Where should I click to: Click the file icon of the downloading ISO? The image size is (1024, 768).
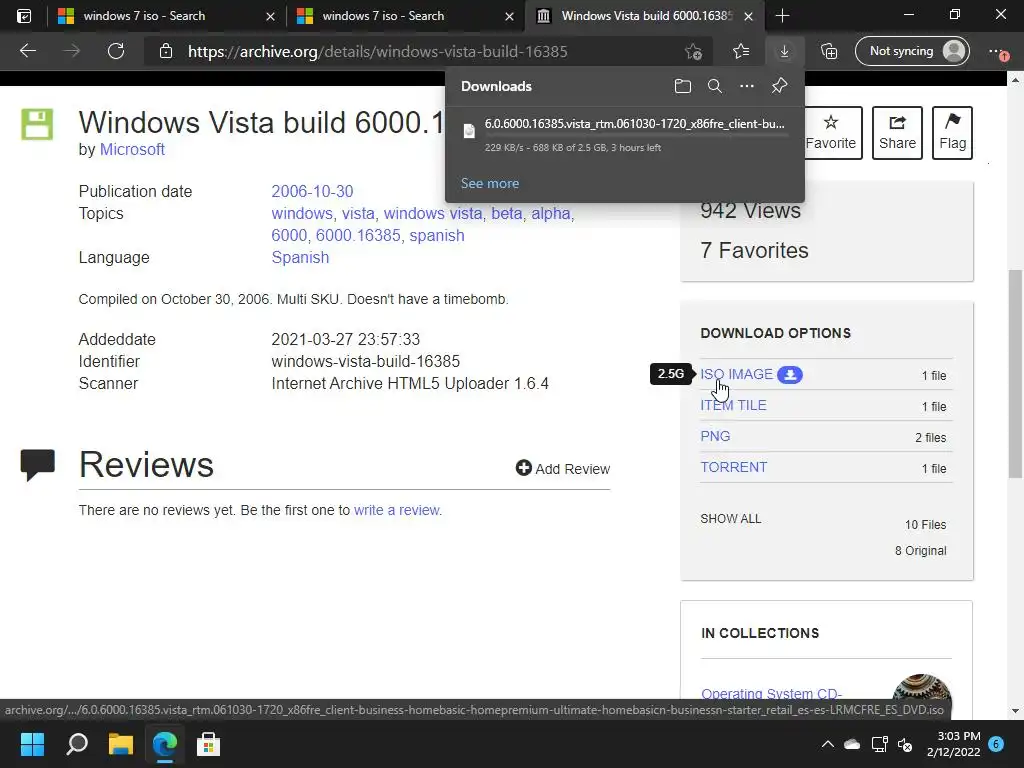(x=469, y=131)
